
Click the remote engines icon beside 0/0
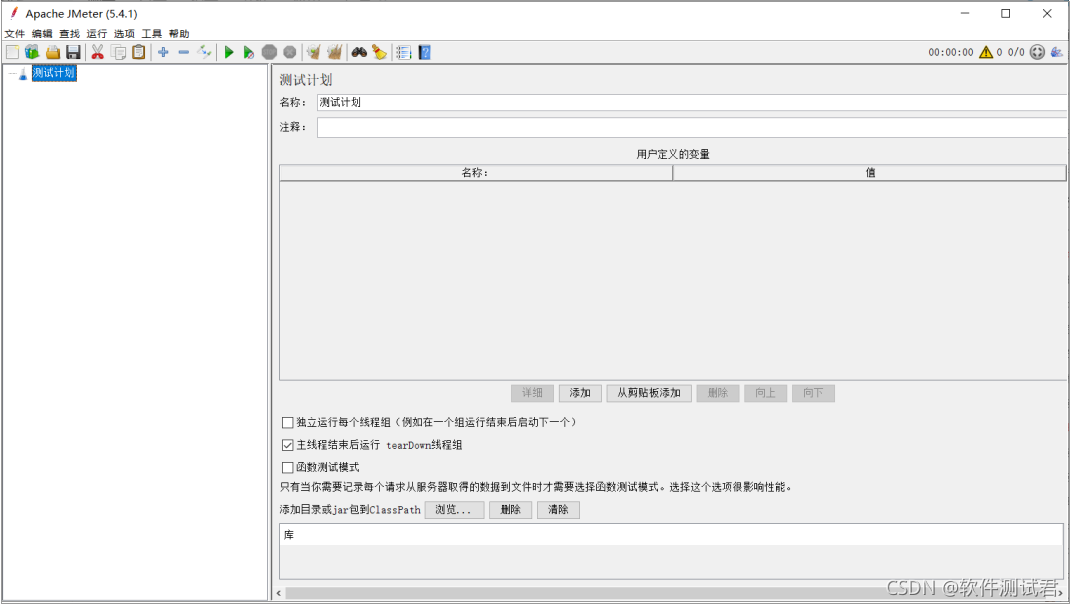tap(1037, 52)
